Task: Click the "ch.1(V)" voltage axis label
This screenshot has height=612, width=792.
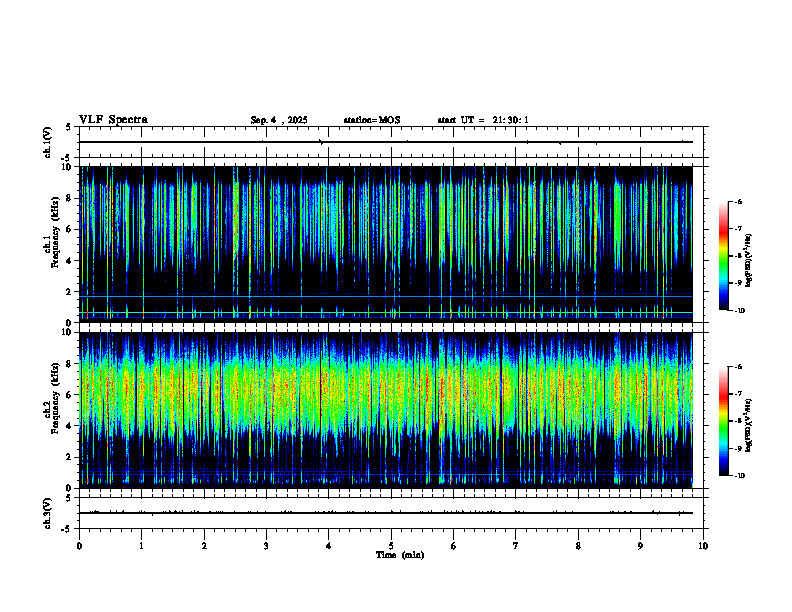Action: pyautogui.click(x=48, y=142)
